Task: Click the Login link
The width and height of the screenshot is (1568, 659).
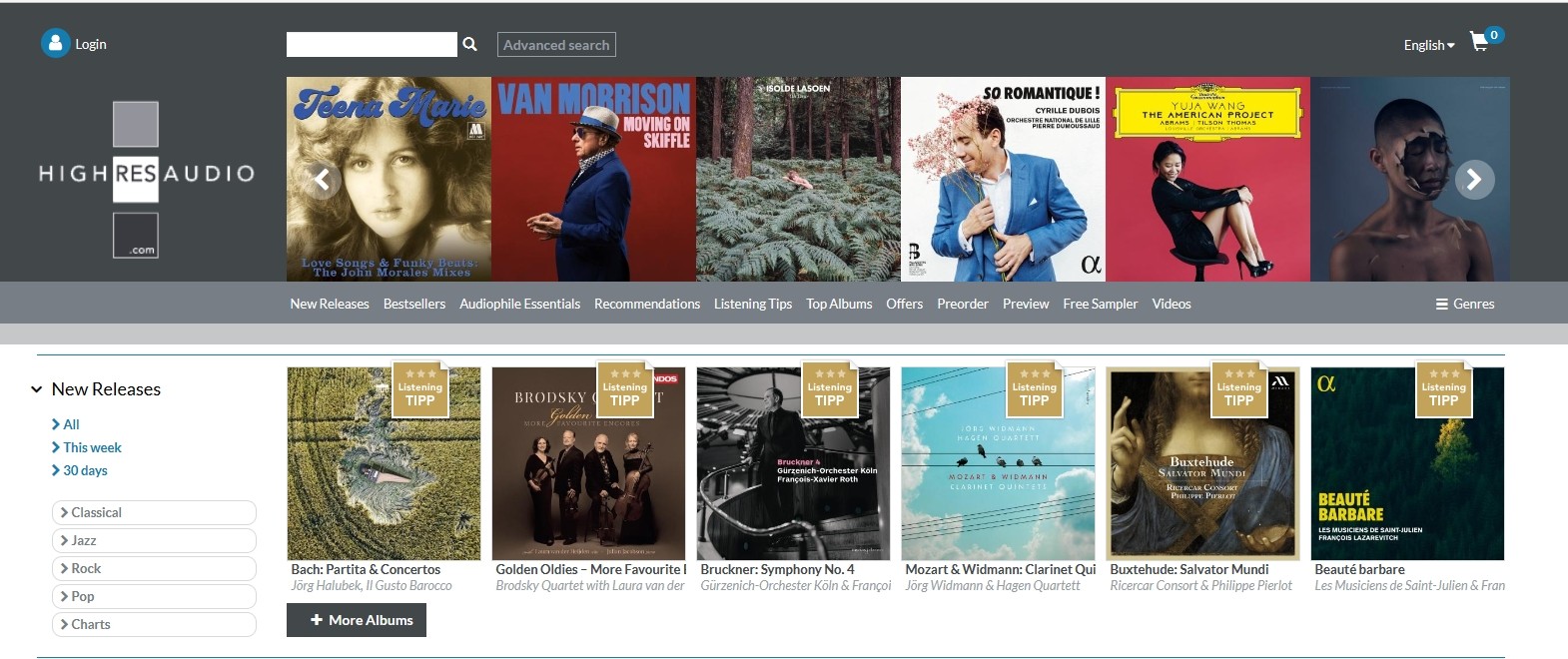Action: pos(91,44)
